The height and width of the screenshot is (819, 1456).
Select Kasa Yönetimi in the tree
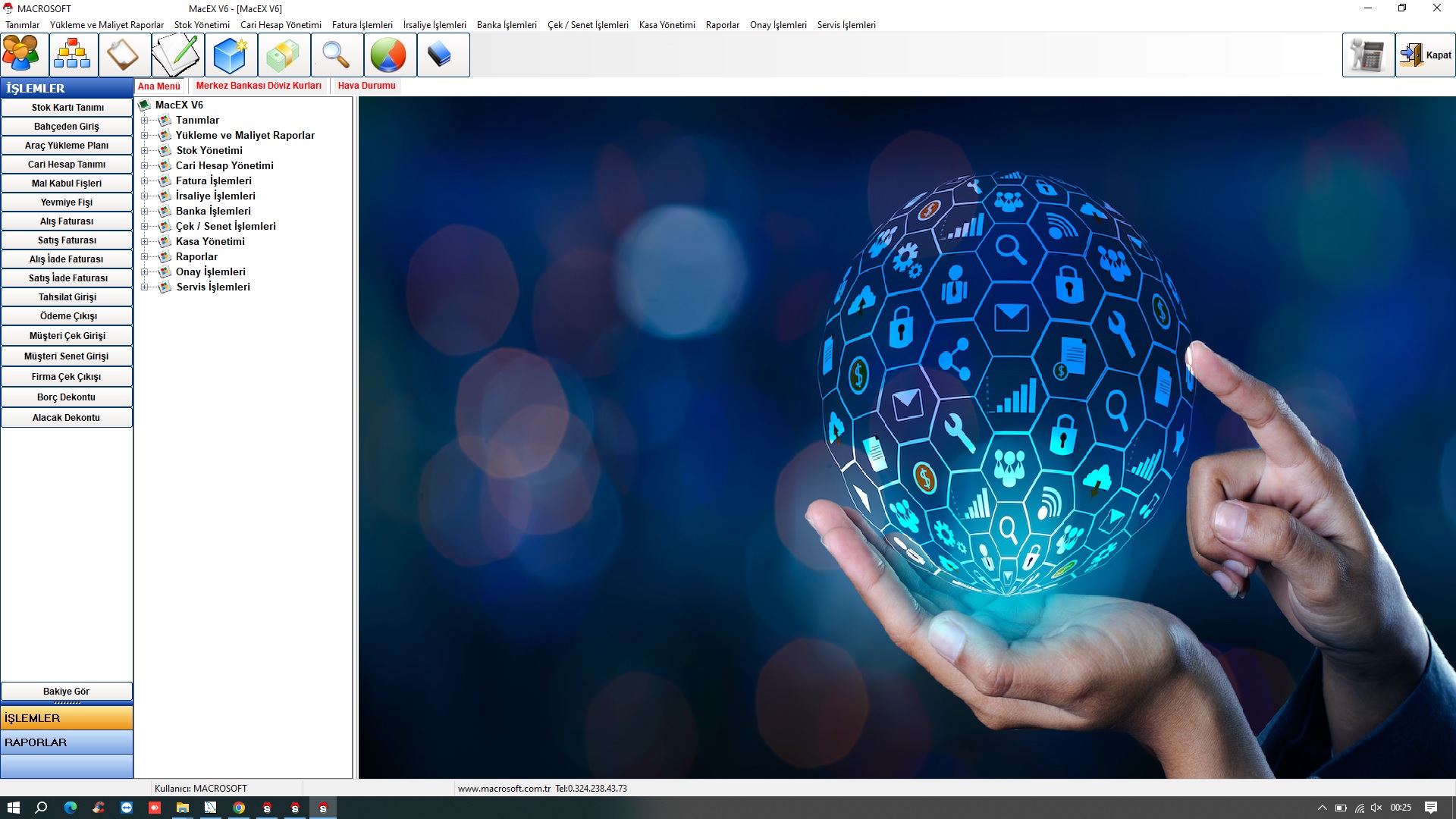coord(210,242)
